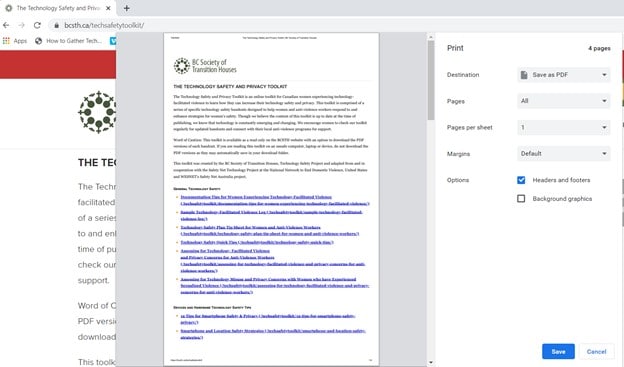Open the Apps grid bookmark icon
624x367 pixels.
point(6,41)
